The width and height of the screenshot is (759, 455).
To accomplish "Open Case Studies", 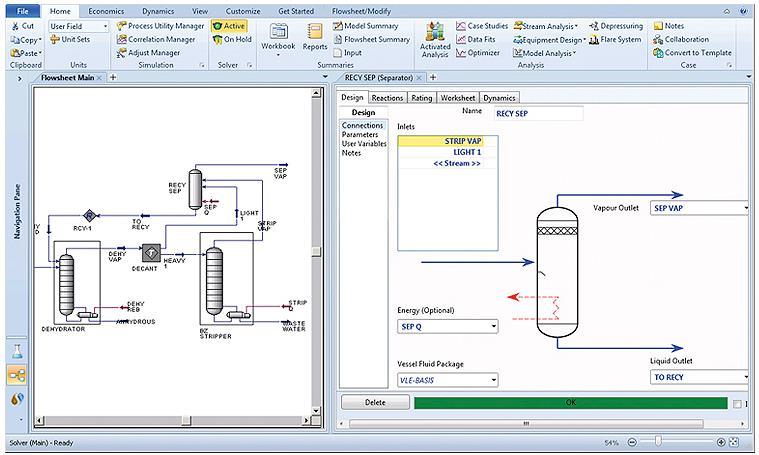I will click(482, 26).
